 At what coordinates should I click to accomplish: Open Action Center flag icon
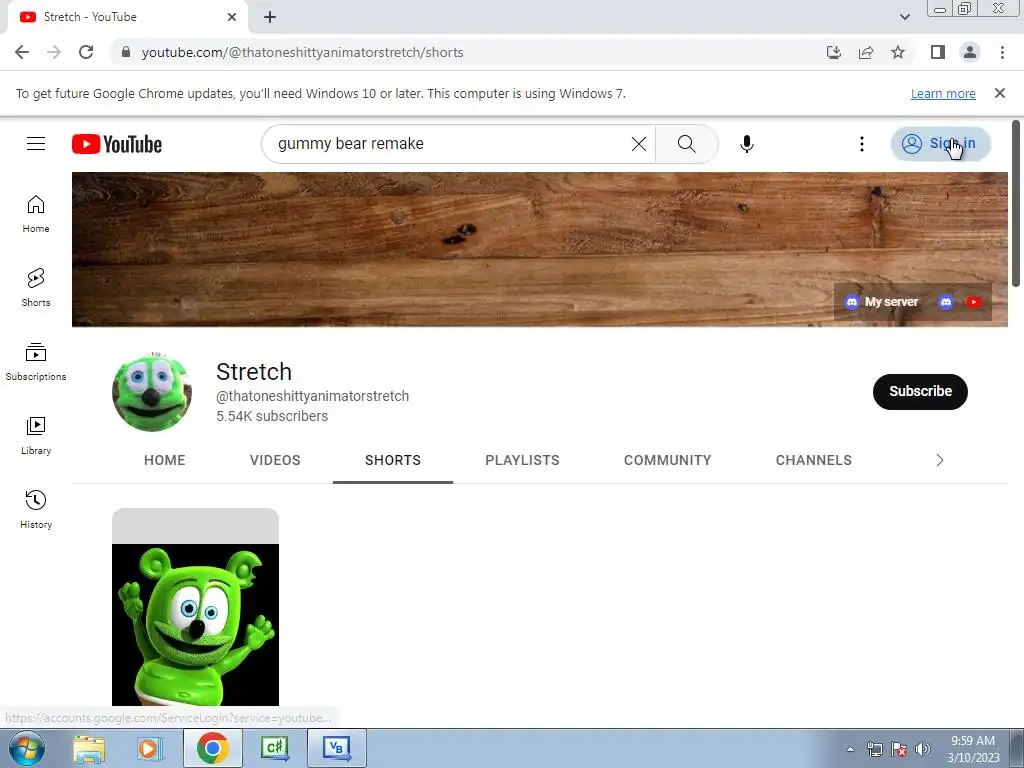pos(899,749)
